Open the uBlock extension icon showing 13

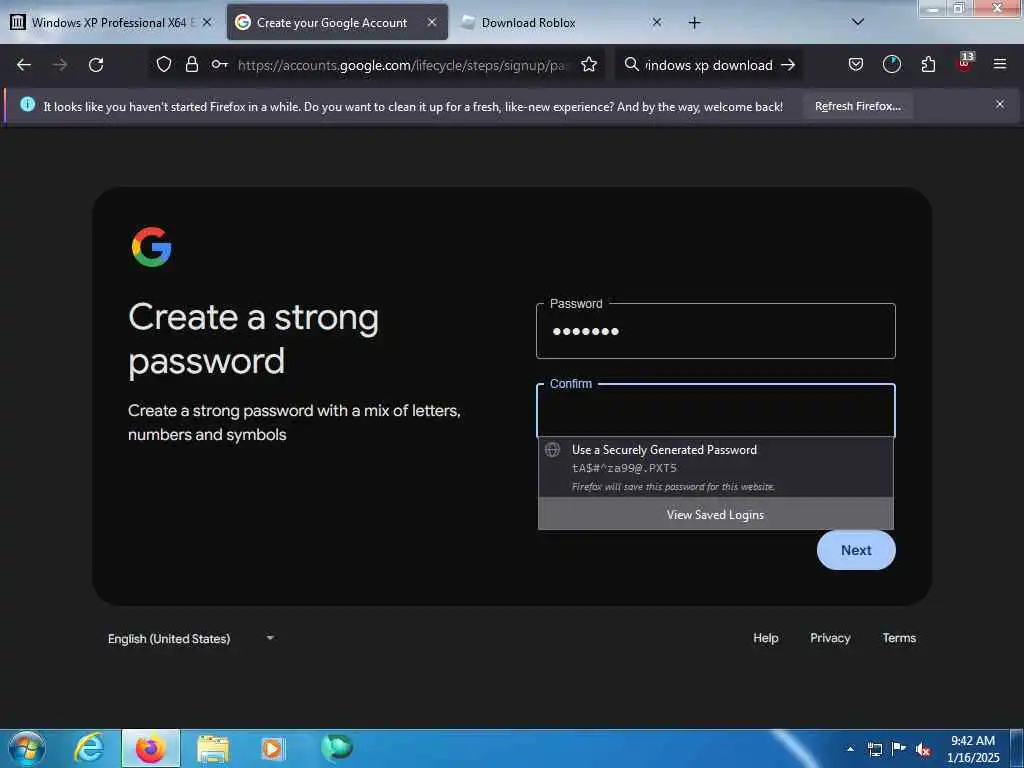tap(965, 63)
